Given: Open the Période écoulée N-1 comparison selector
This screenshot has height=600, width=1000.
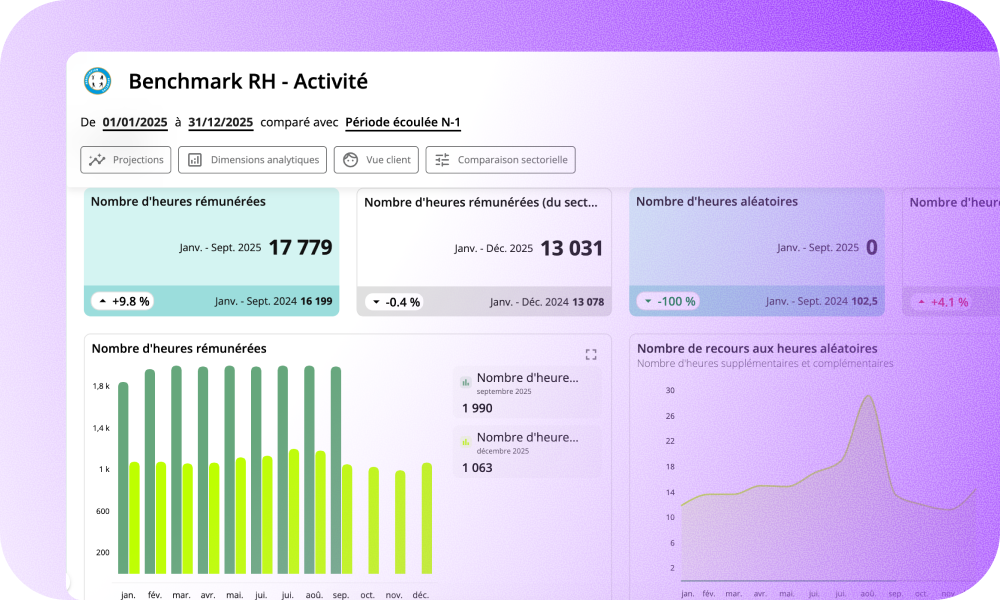Looking at the screenshot, I should 403,122.
